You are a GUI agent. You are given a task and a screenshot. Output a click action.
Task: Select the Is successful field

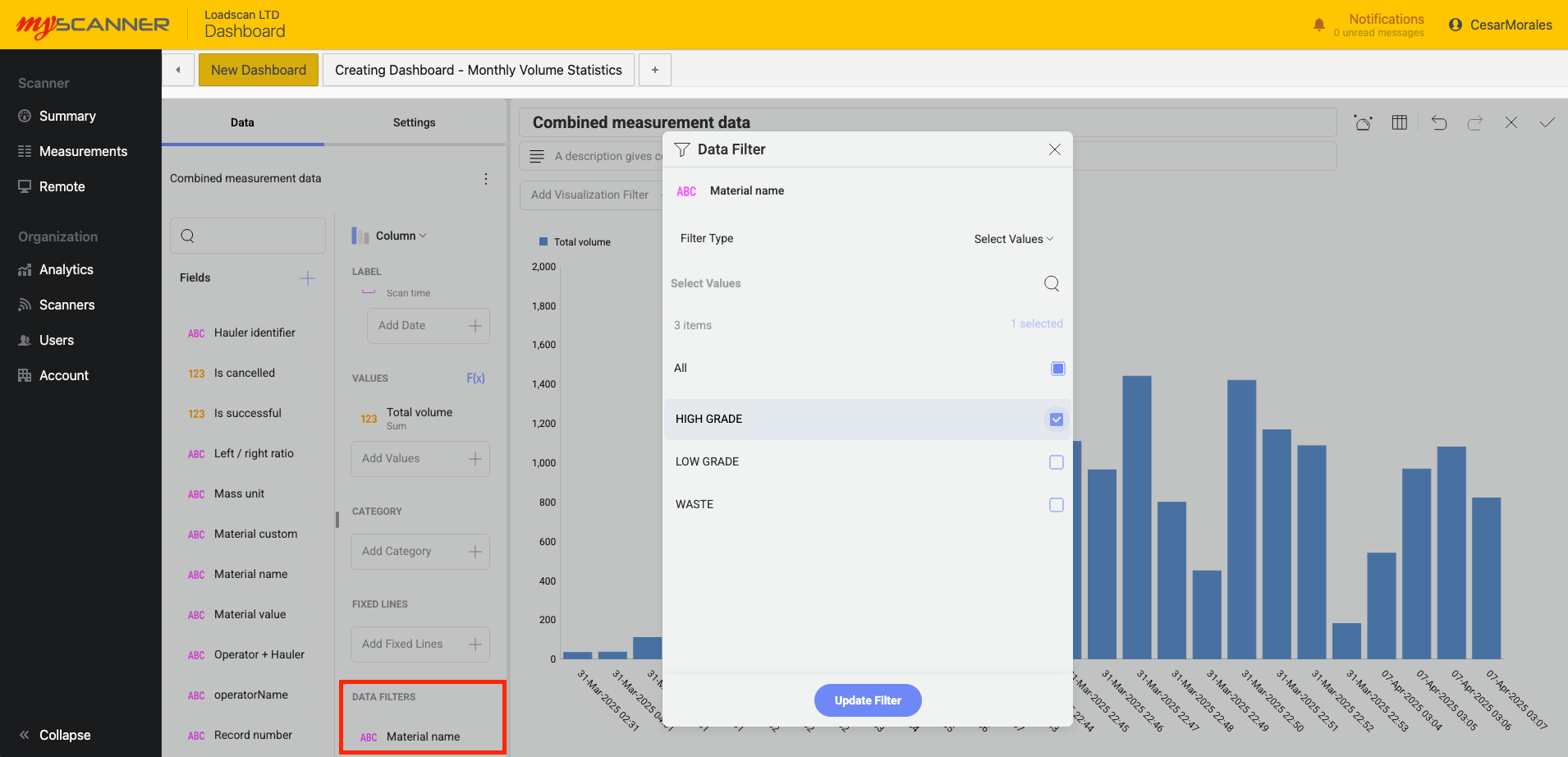tap(248, 413)
